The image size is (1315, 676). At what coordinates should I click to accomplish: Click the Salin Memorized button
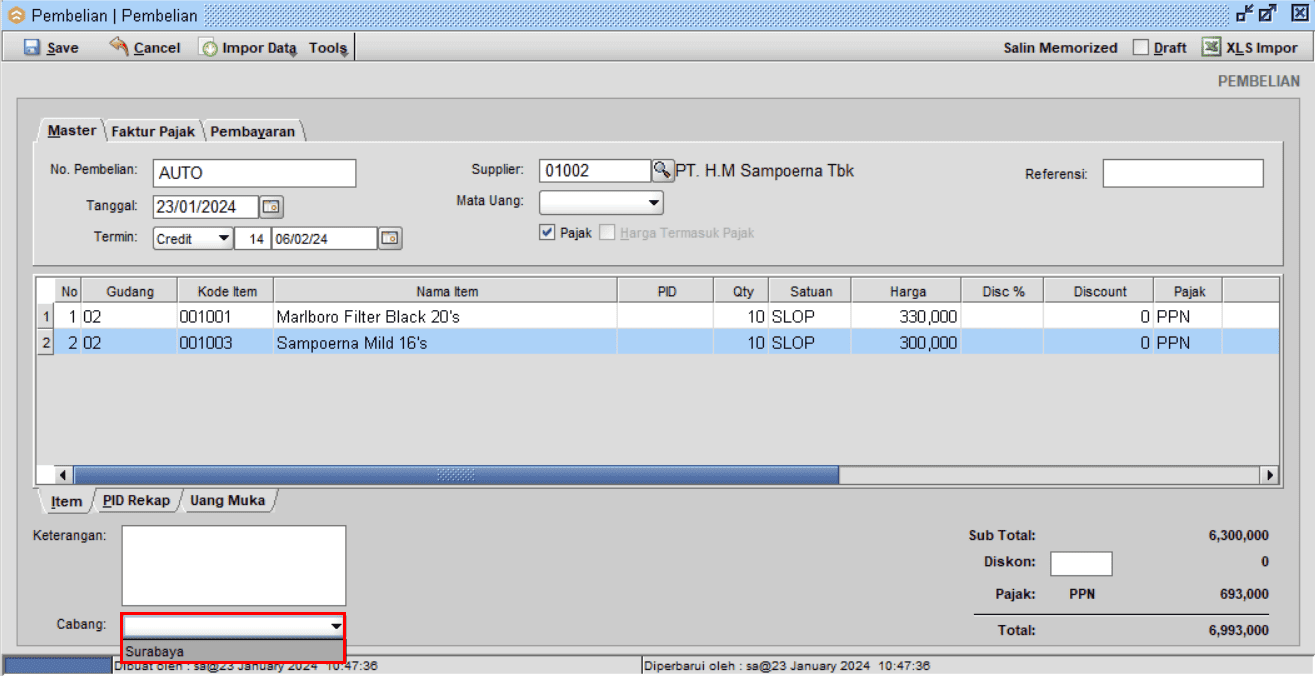pyautogui.click(x=1060, y=48)
